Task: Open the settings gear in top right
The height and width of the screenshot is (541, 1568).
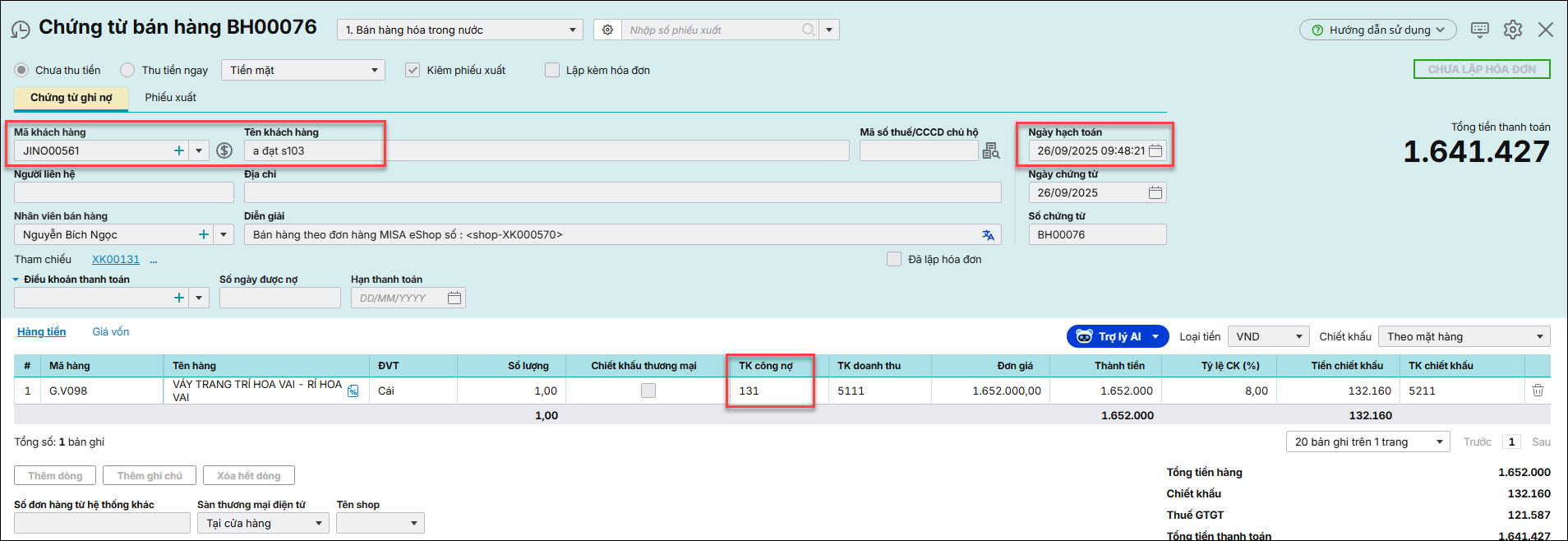Action: (1512, 30)
